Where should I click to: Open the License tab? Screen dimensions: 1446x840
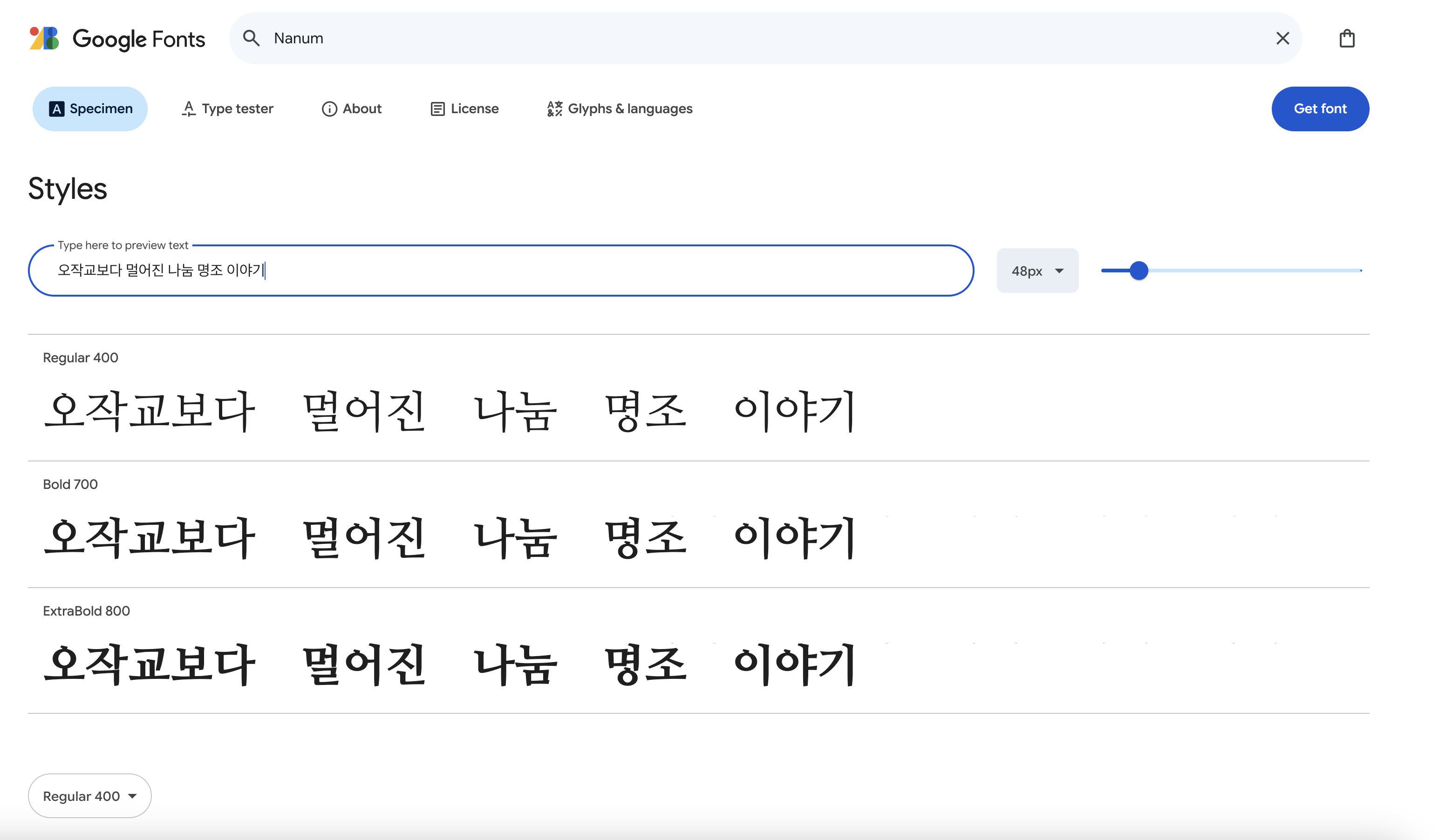pyautogui.click(x=474, y=109)
